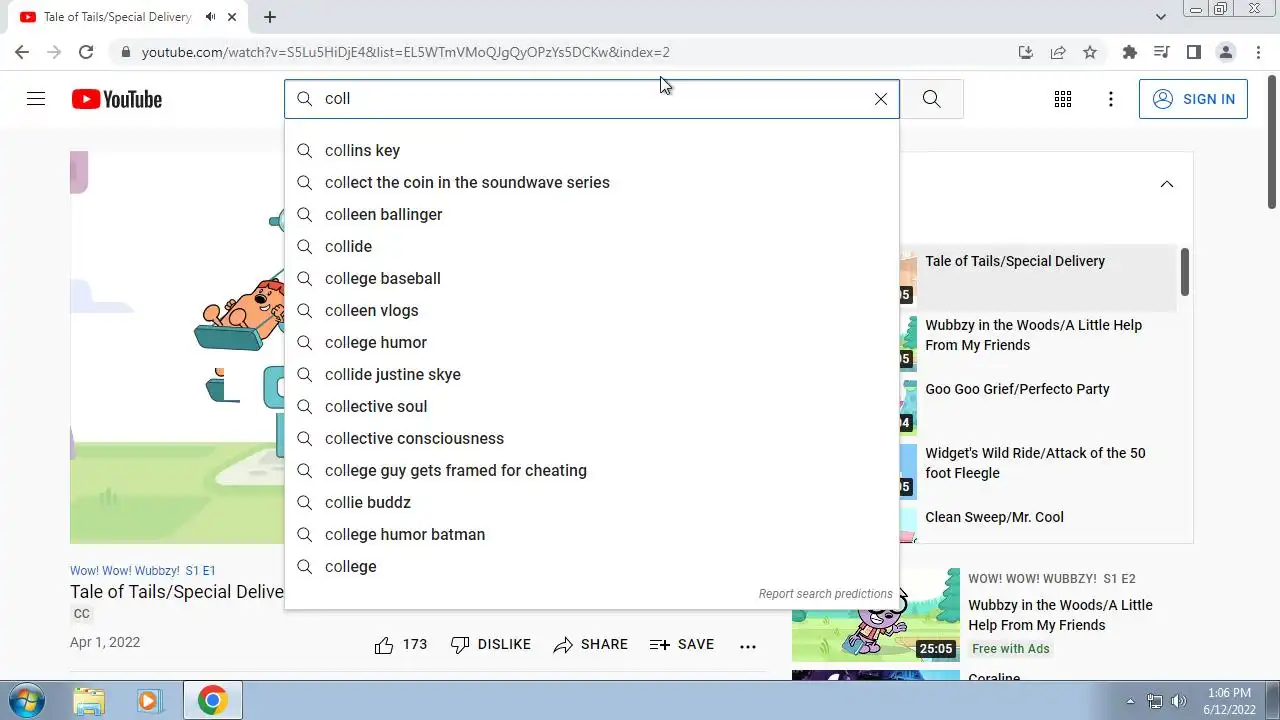Open recommended 'Wubbzy in the Woods/A Little Help' title
Screen dimensions: 1280x720
click(1060, 615)
